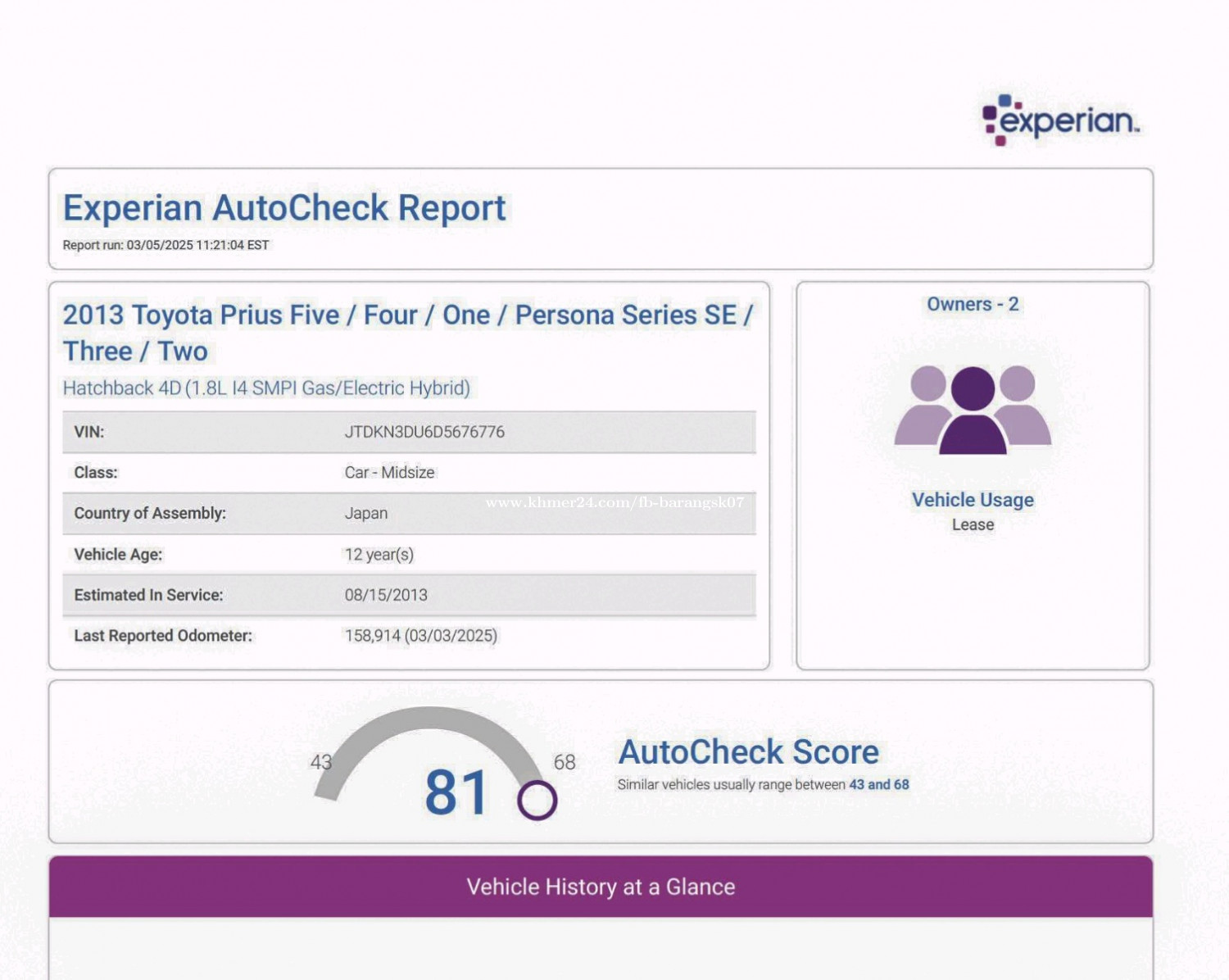This screenshot has height=980, width=1229.
Task: Click the AutoCheck Score heading
Action: coord(748,752)
